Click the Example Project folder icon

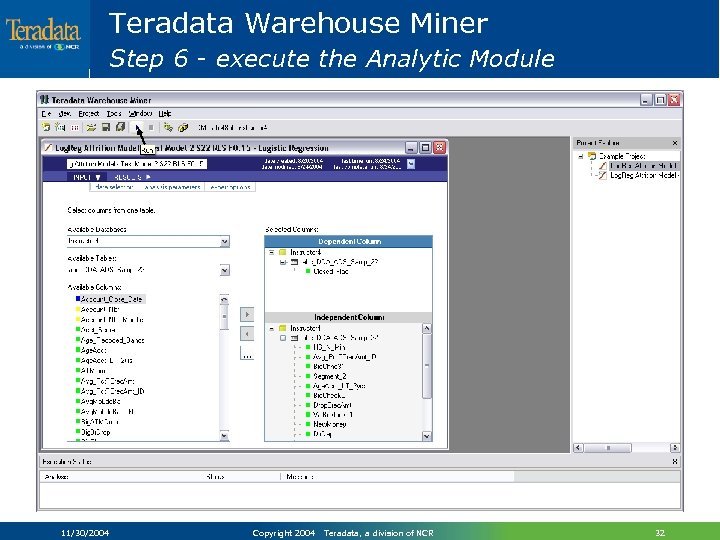click(592, 156)
